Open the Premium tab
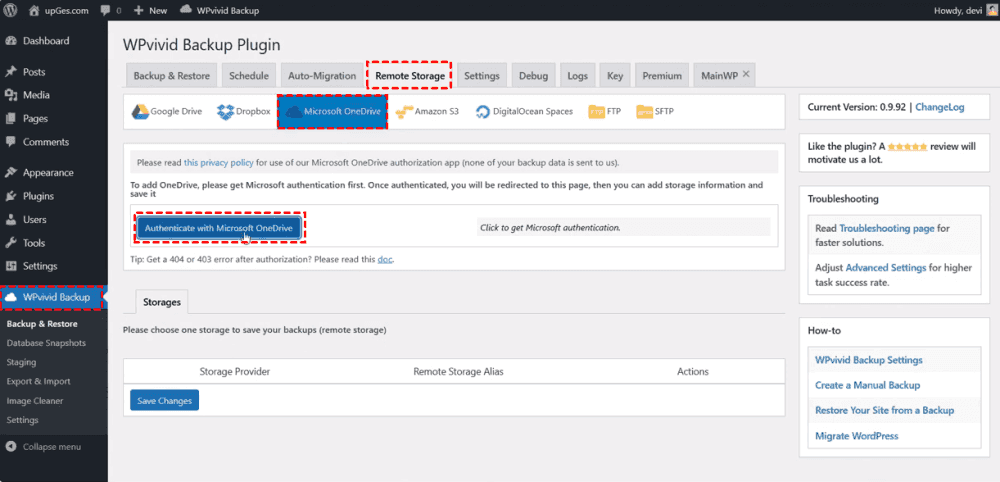 pyautogui.click(x=662, y=75)
